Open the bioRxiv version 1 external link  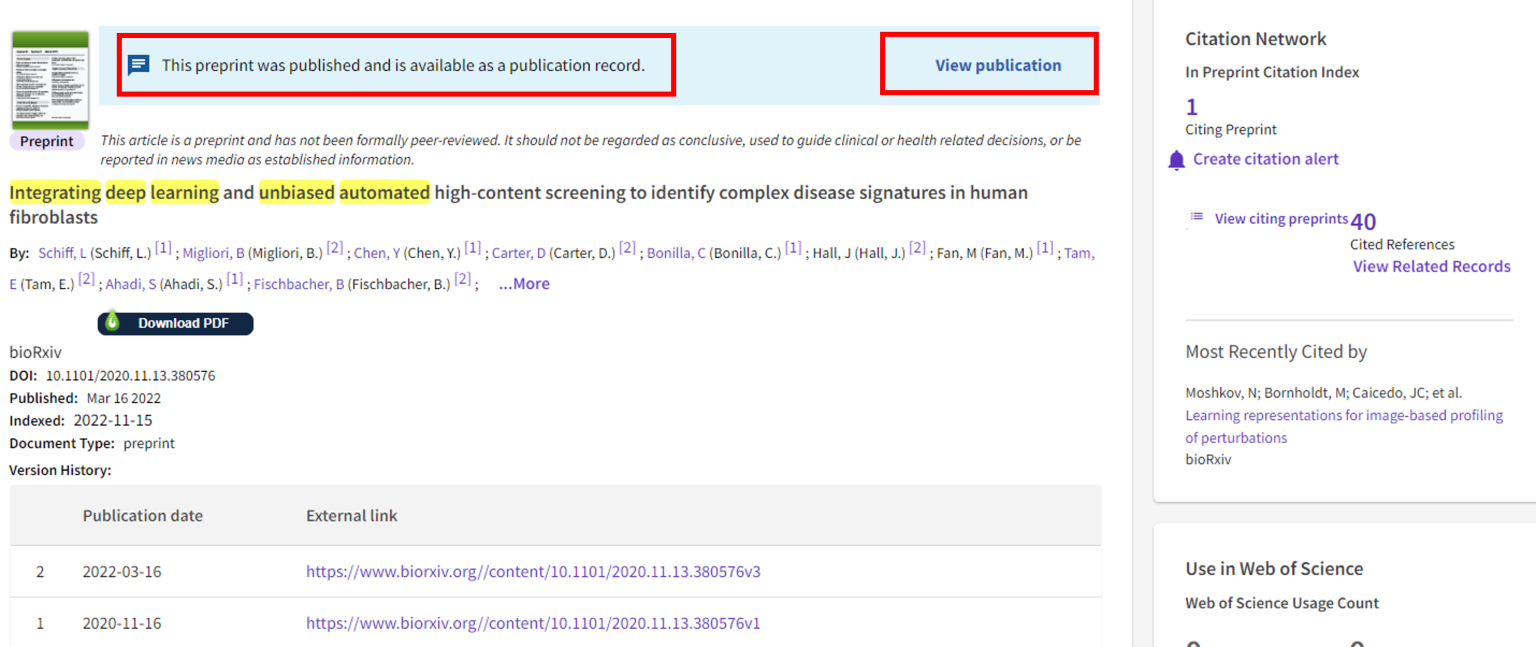(532, 622)
